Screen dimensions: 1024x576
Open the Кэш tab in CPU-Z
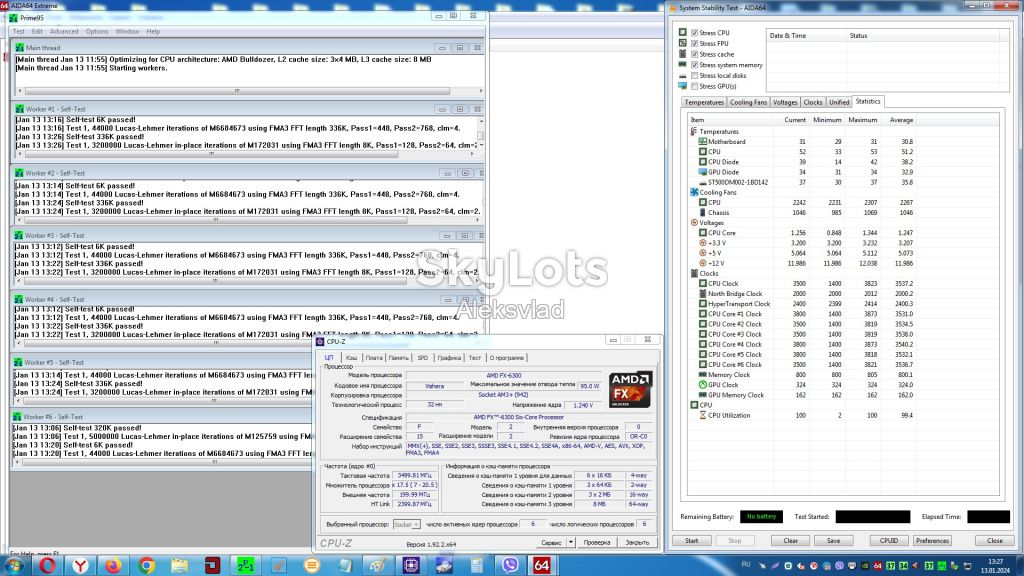(351, 358)
